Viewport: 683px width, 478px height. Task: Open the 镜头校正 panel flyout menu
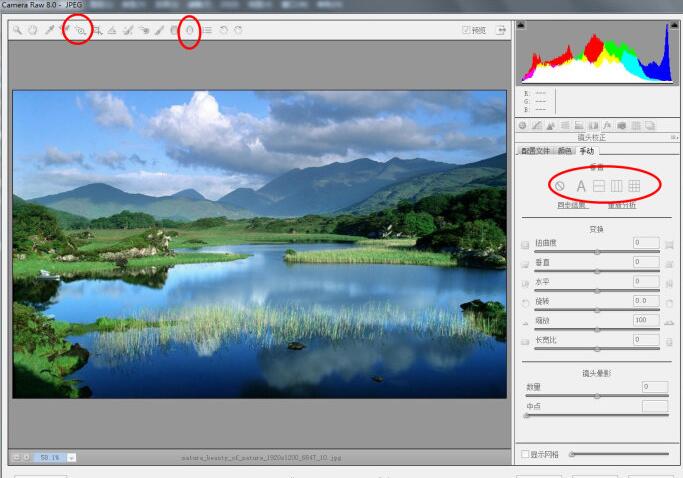coord(674,137)
